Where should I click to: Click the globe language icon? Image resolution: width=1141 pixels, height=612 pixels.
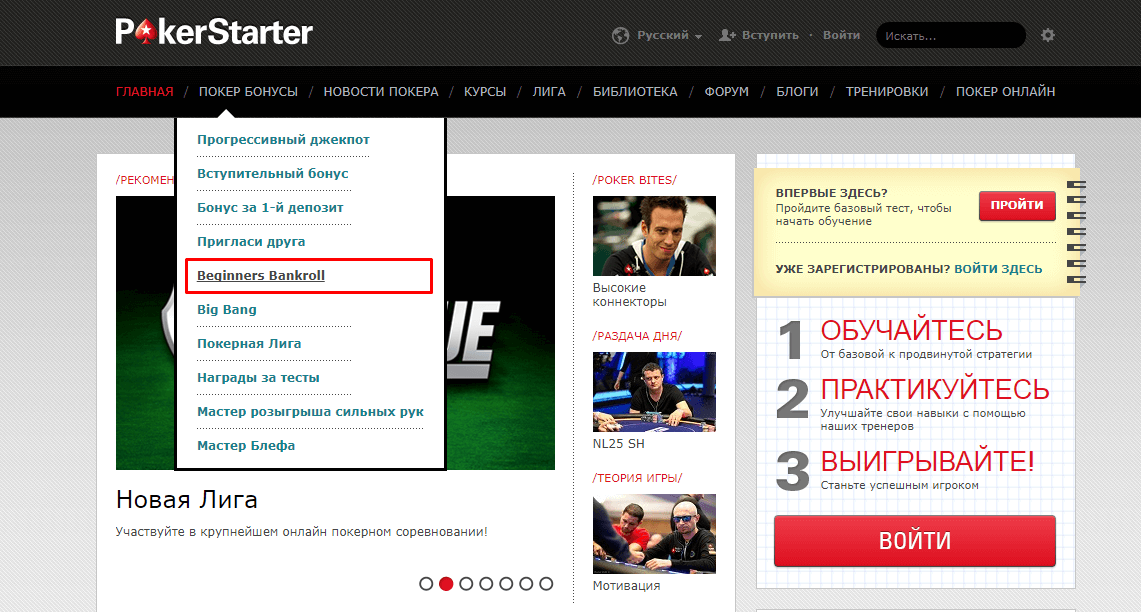pos(620,36)
